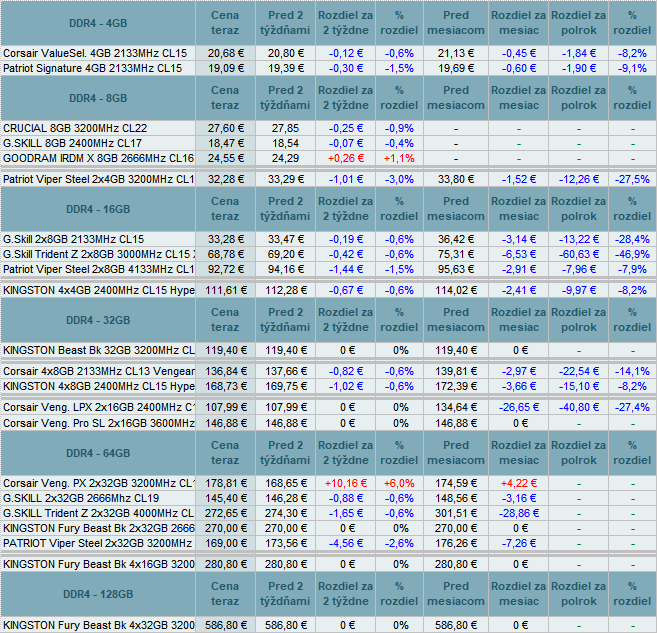Select Corsair Veng. LPX 2x16GB 2400MHz row

click(98, 407)
